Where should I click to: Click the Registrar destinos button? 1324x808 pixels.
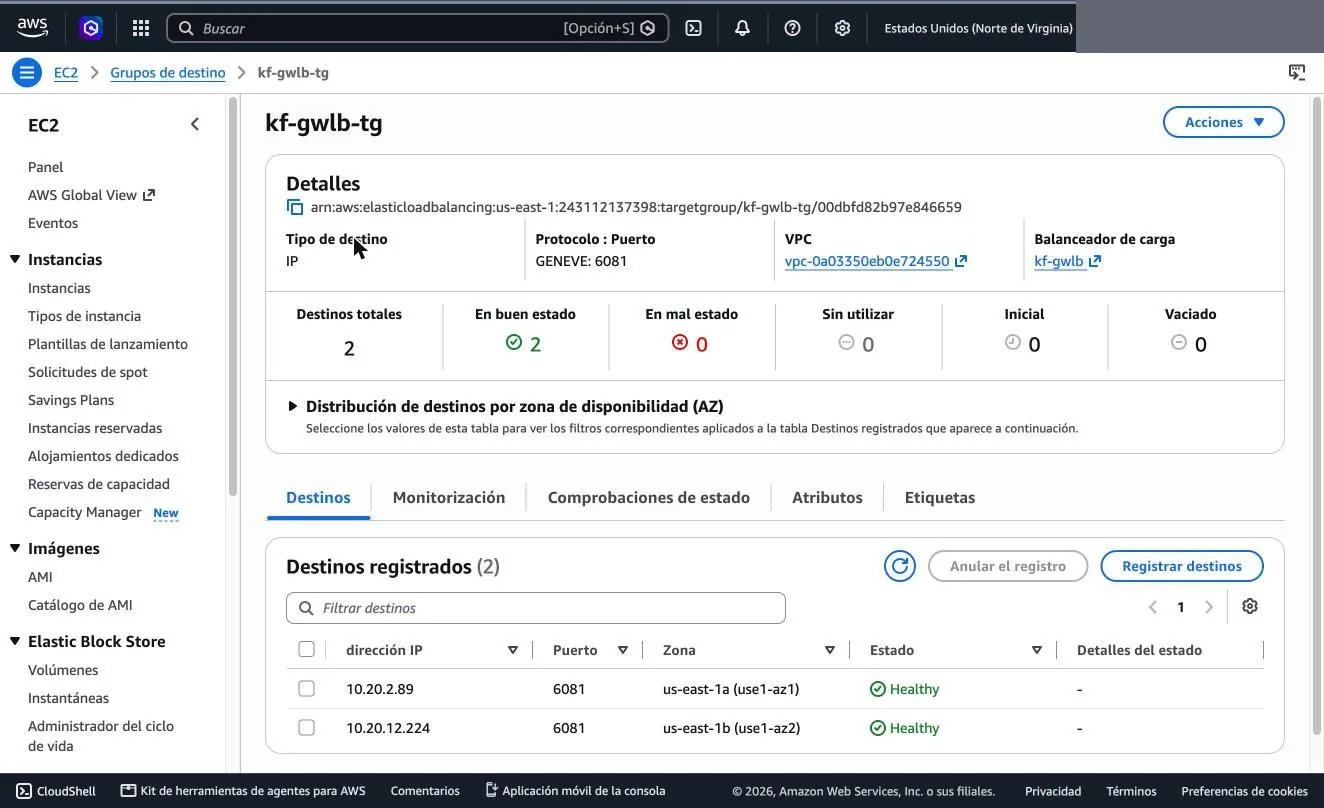click(1182, 566)
